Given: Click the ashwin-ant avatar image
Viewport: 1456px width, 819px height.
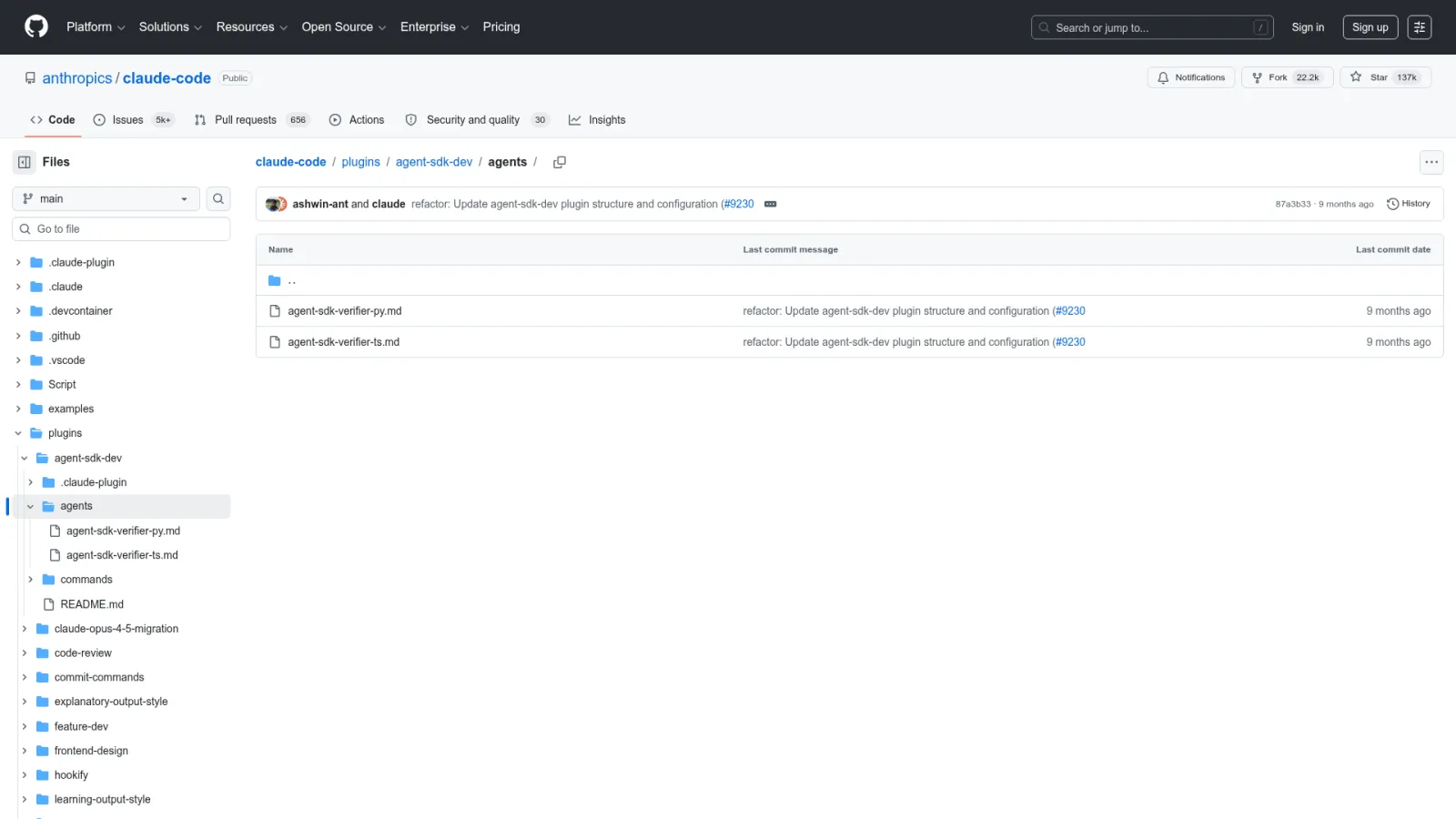Looking at the screenshot, I should [x=273, y=204].
